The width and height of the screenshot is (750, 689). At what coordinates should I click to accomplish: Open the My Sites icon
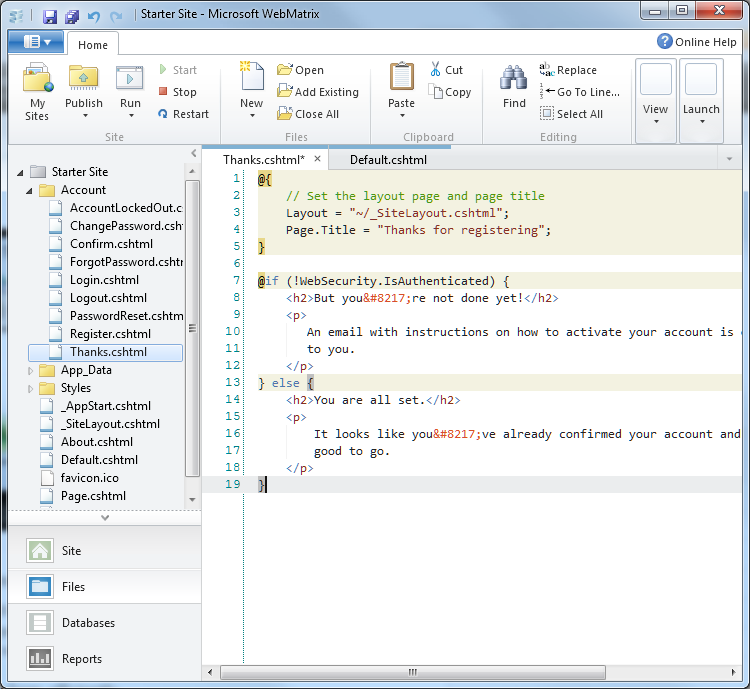[x=37, y=78]
